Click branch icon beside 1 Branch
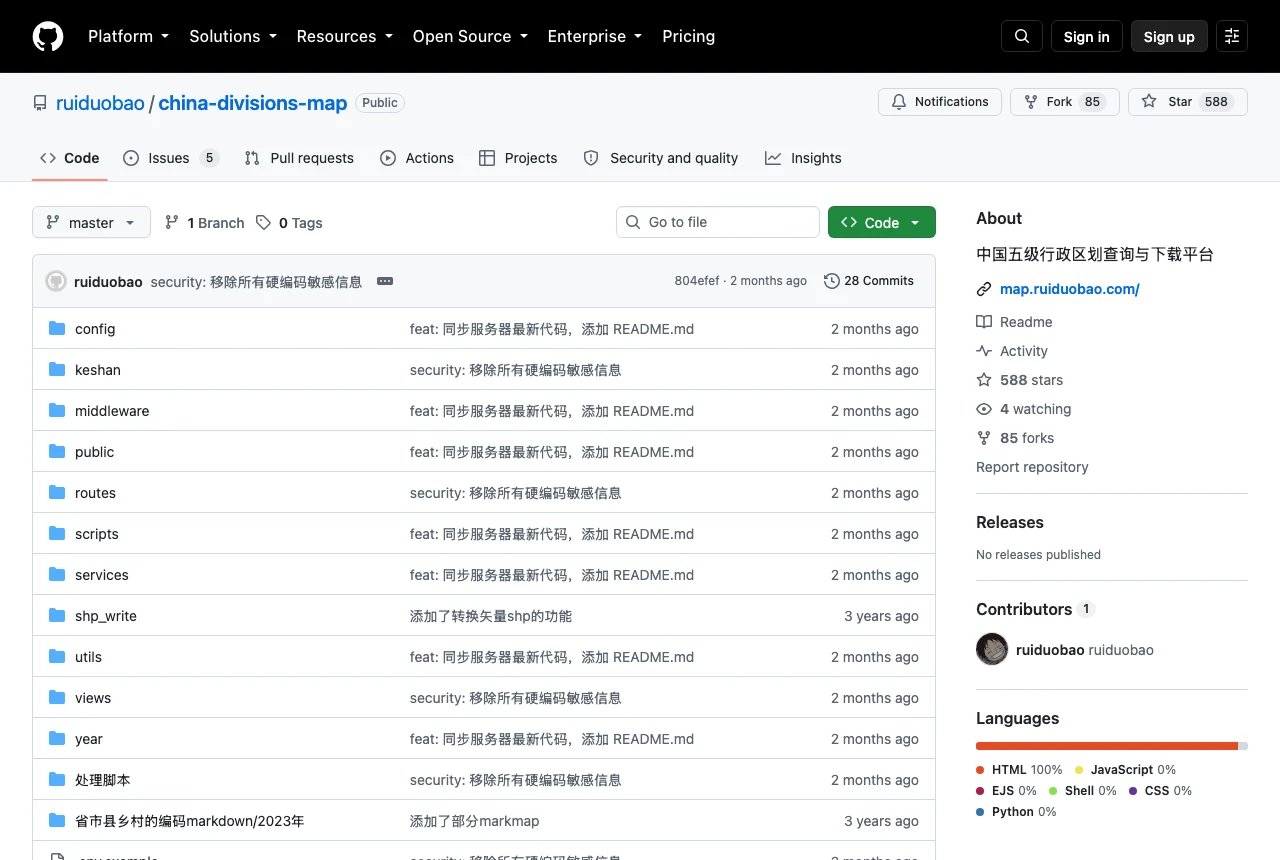Screen dimensions: 1280x860 172,222
